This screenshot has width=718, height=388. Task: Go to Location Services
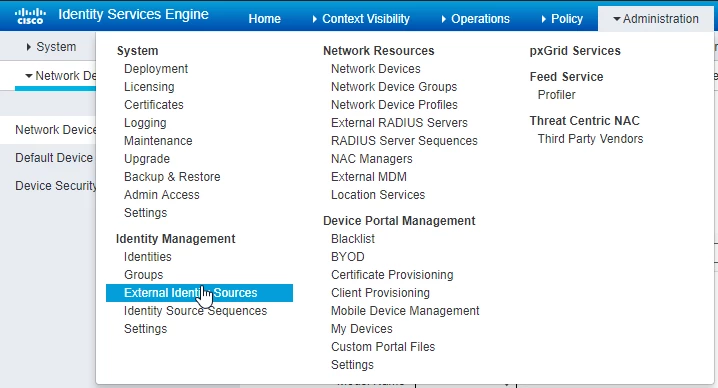point(378,195)
